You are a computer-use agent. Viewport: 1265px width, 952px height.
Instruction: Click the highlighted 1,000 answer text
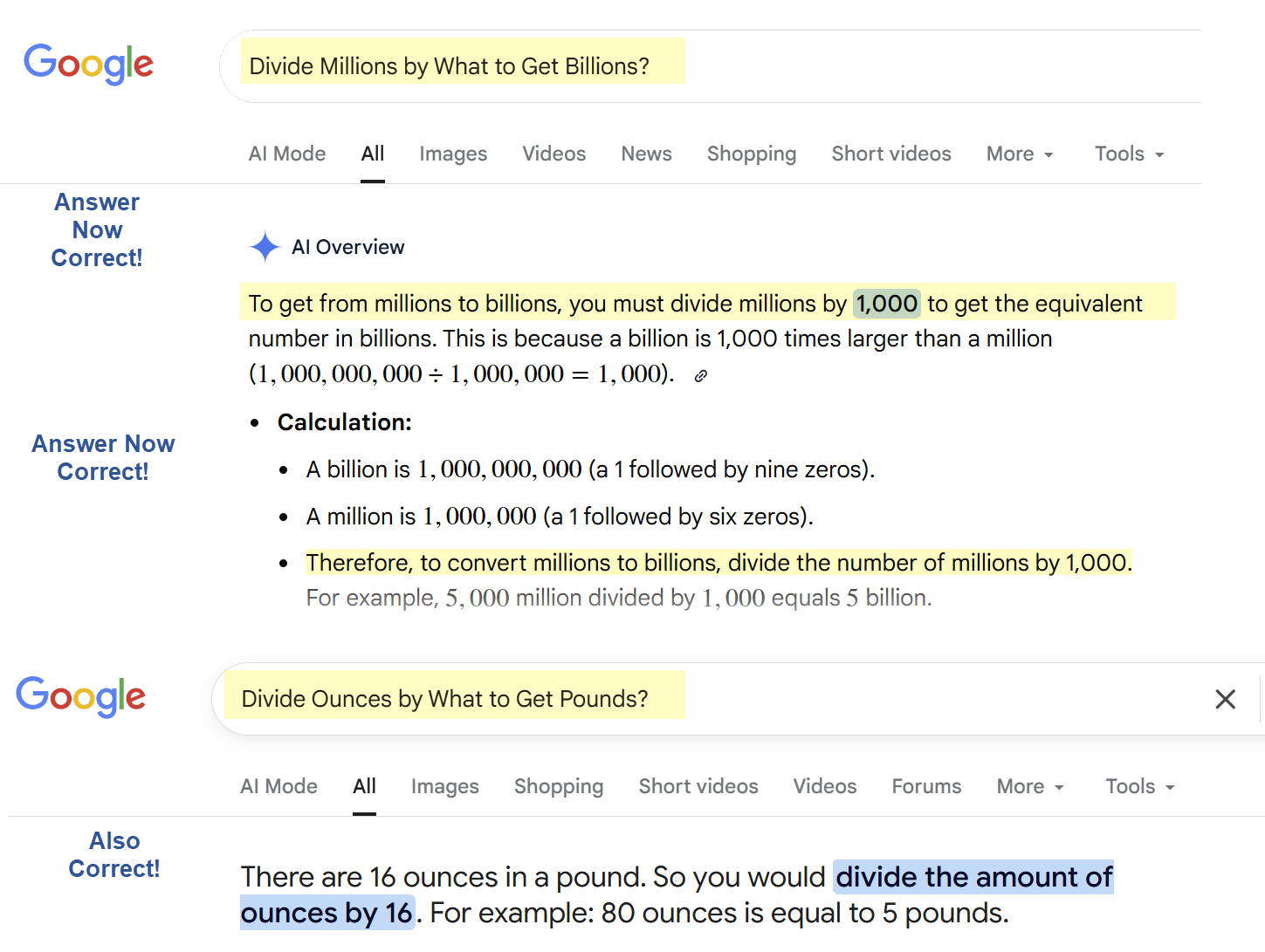click(x=886, y=304)
